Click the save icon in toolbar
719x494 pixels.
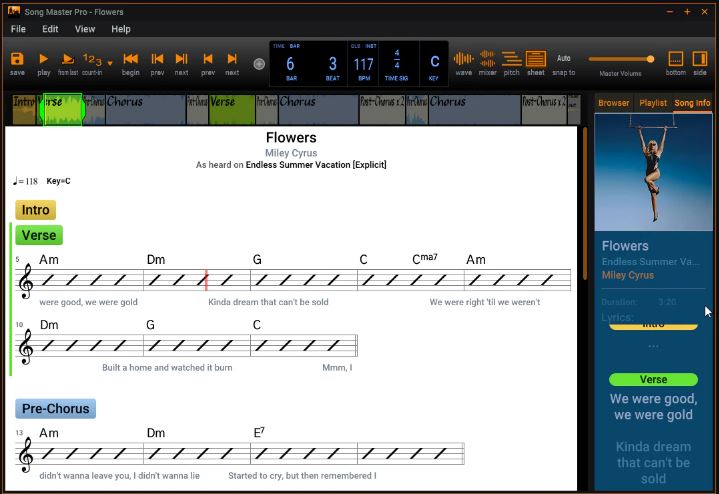(x=17, y=62)
